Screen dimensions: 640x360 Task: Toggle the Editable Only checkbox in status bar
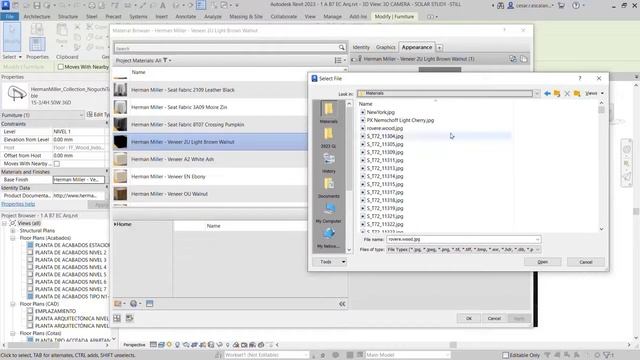pyautogui.click(x=505, y=355)
